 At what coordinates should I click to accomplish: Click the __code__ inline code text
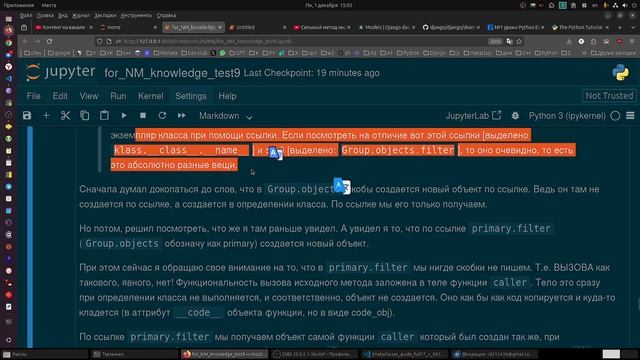point(199,313)
